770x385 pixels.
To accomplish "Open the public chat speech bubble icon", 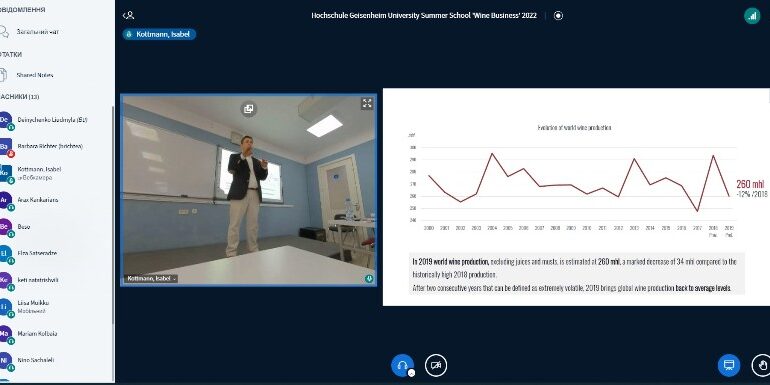I will coord(4,32).
